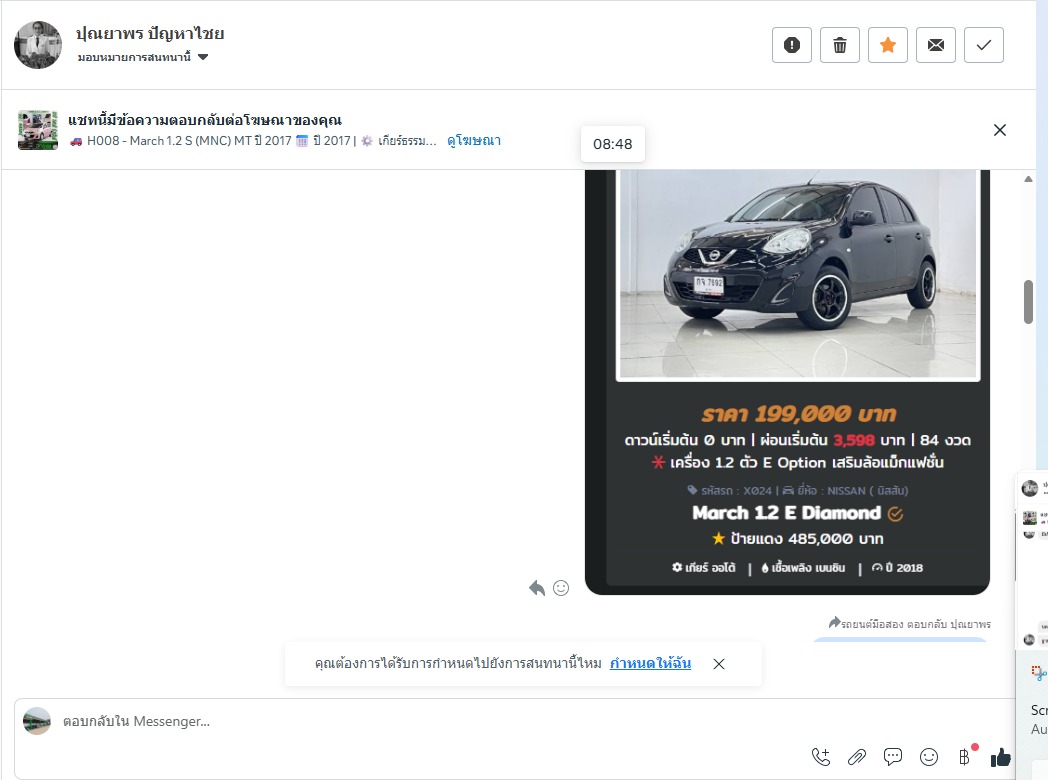
Task: Mark conversation done with checkmark icon
Action: click(x=984, y=45)
